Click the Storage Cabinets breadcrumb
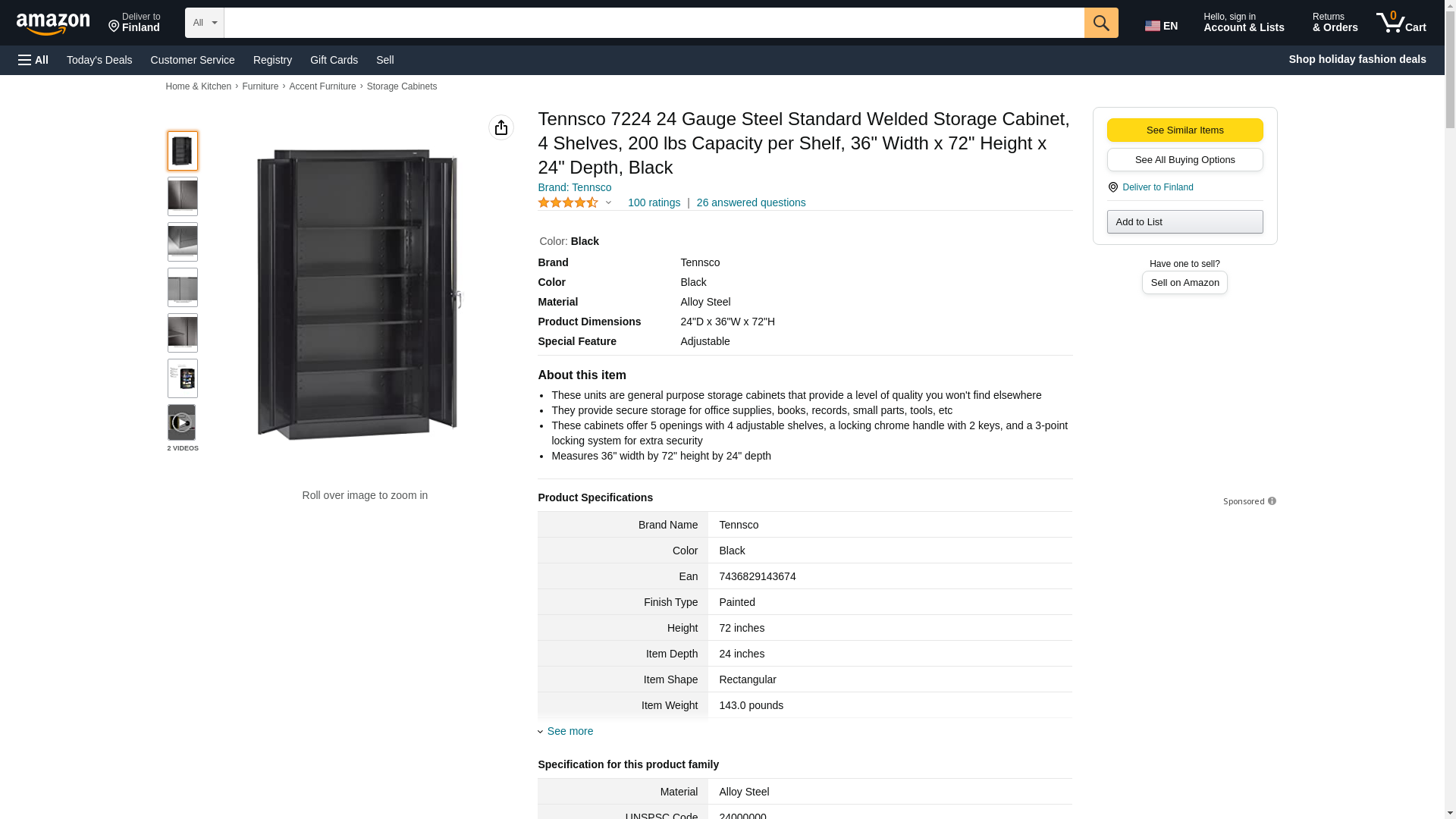 (402, 86)
